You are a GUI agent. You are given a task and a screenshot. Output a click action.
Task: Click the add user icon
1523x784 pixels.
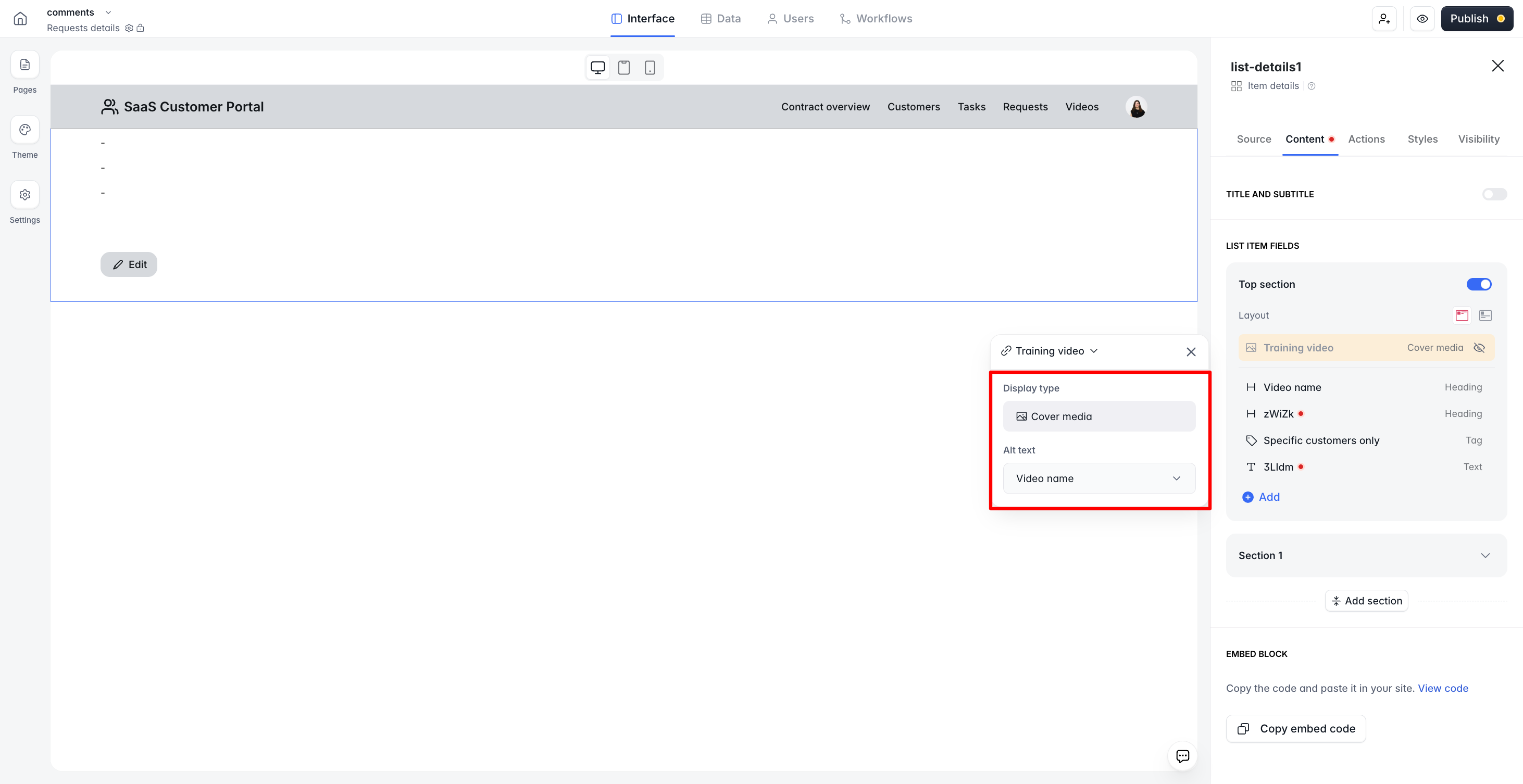point(1384,19)
